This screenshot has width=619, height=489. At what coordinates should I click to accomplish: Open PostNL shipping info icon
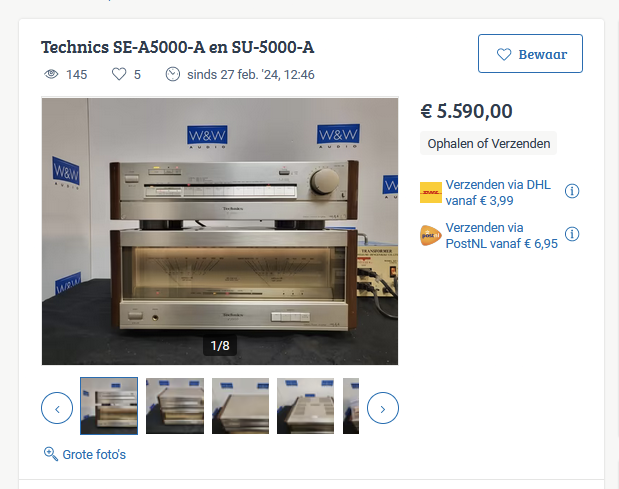(572, 234)
